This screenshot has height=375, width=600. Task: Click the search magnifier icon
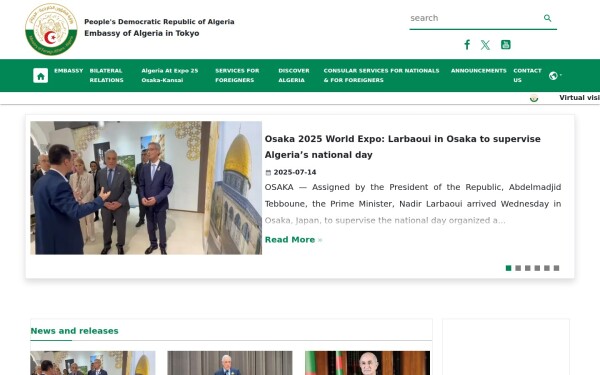[x=548, y=18]
